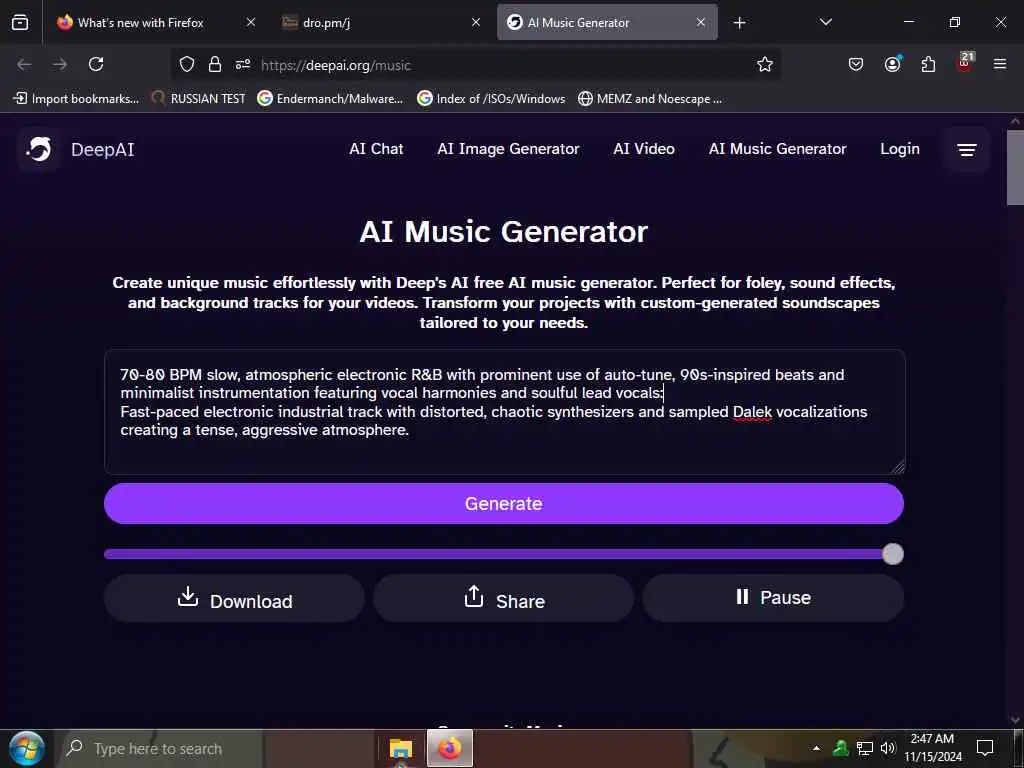Open AI Music Generator nav link
The height and width of the screenshot is (768, 1024).
coord(777,149)
